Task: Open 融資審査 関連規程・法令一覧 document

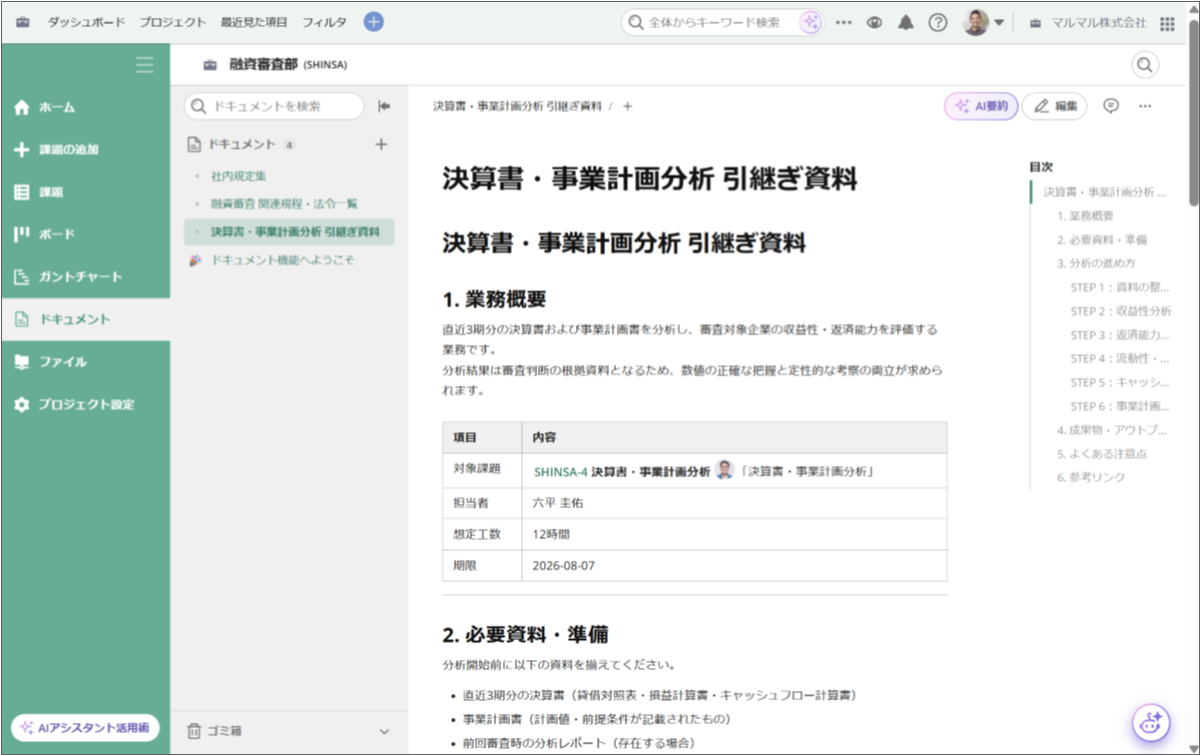Action: [284, 203]
